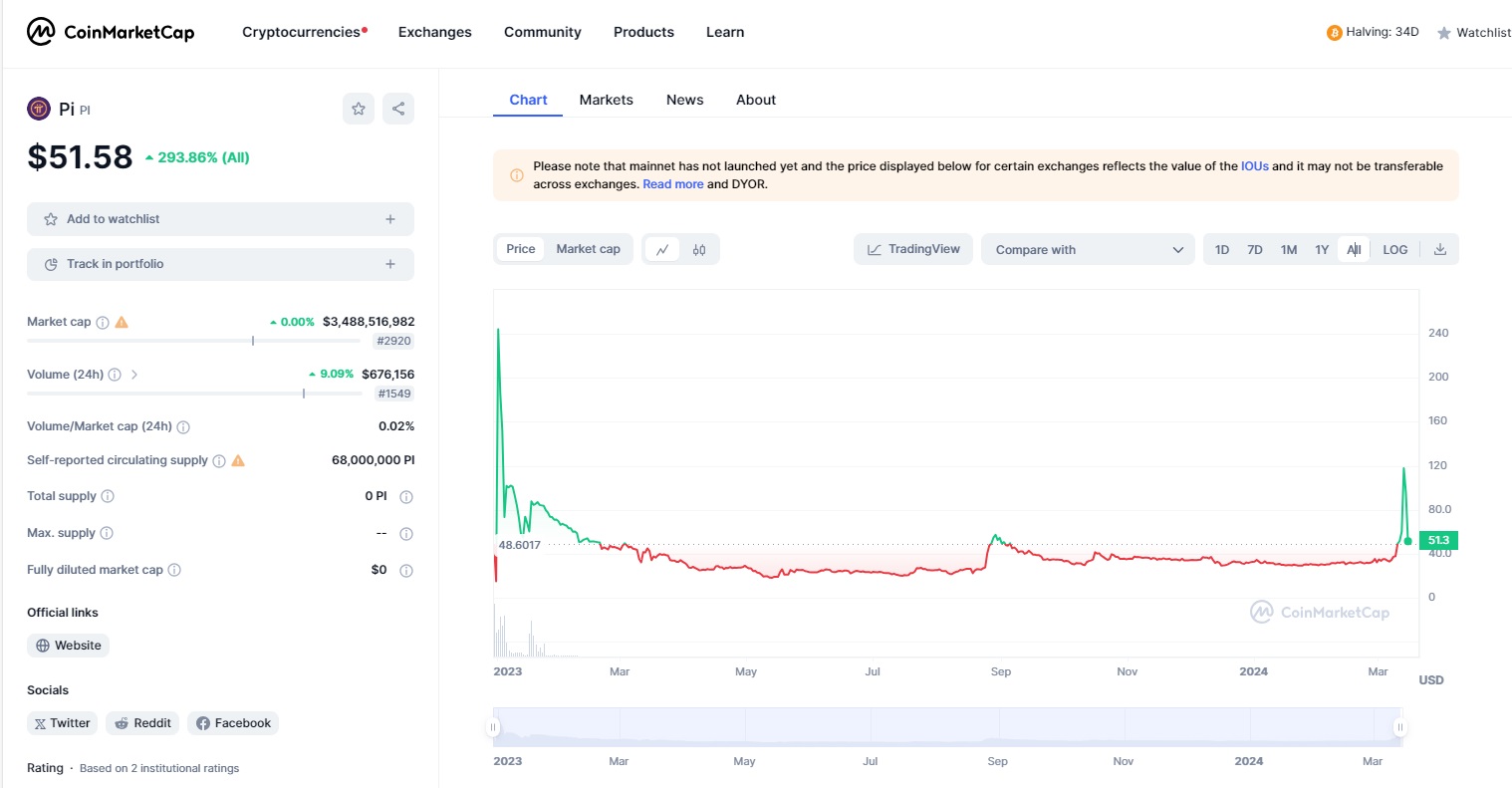Select the Price chart toggle
Viewport: 1512px width, 788px height.
tap(521, 249)
